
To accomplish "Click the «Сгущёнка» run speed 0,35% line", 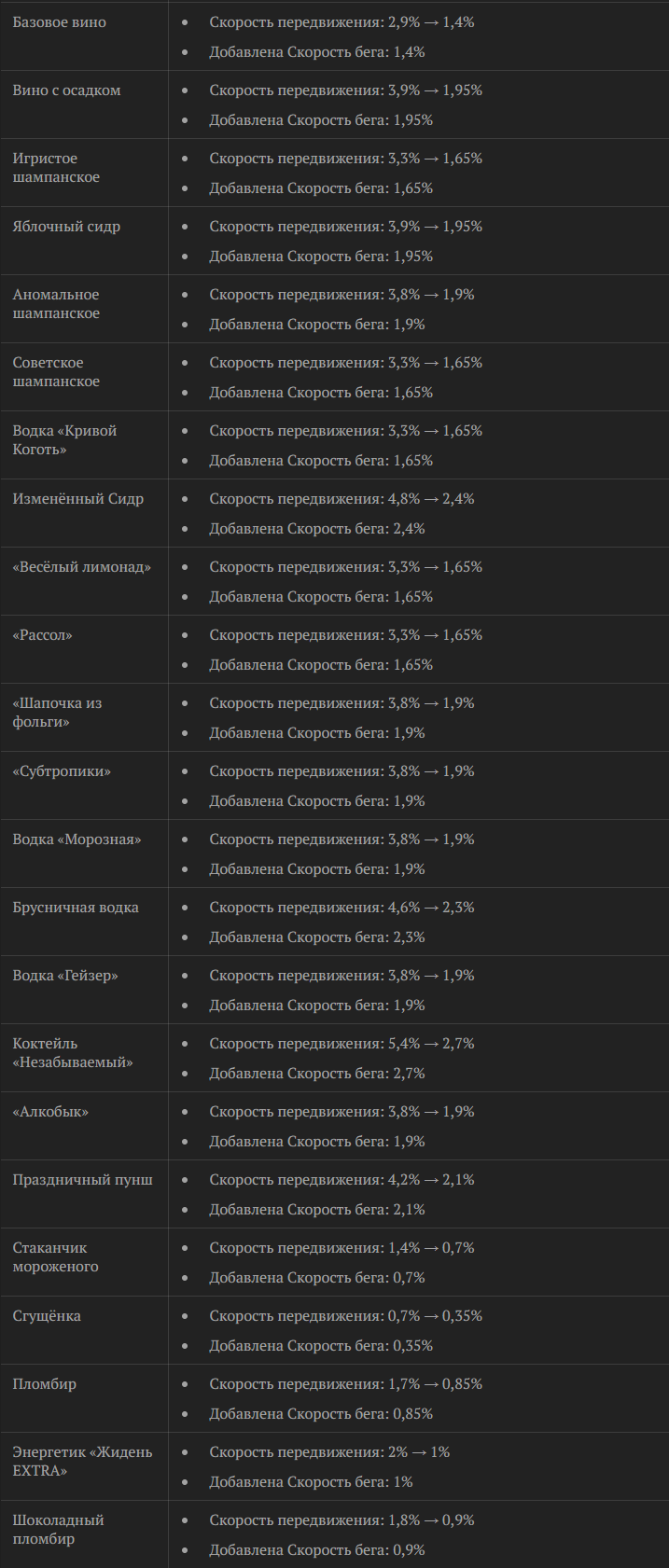I will point(321,1346).
